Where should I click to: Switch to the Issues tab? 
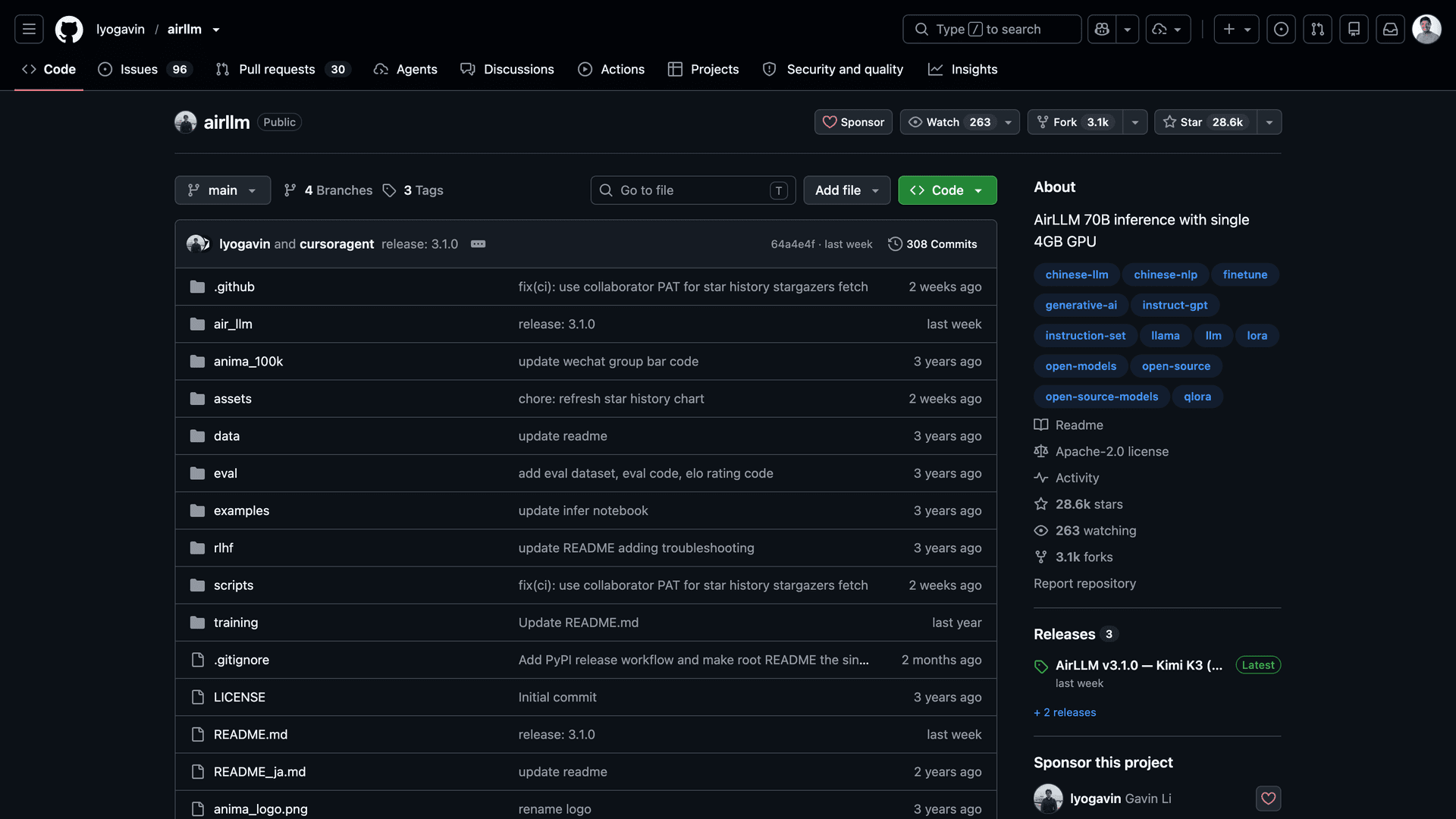click(145, 69)
